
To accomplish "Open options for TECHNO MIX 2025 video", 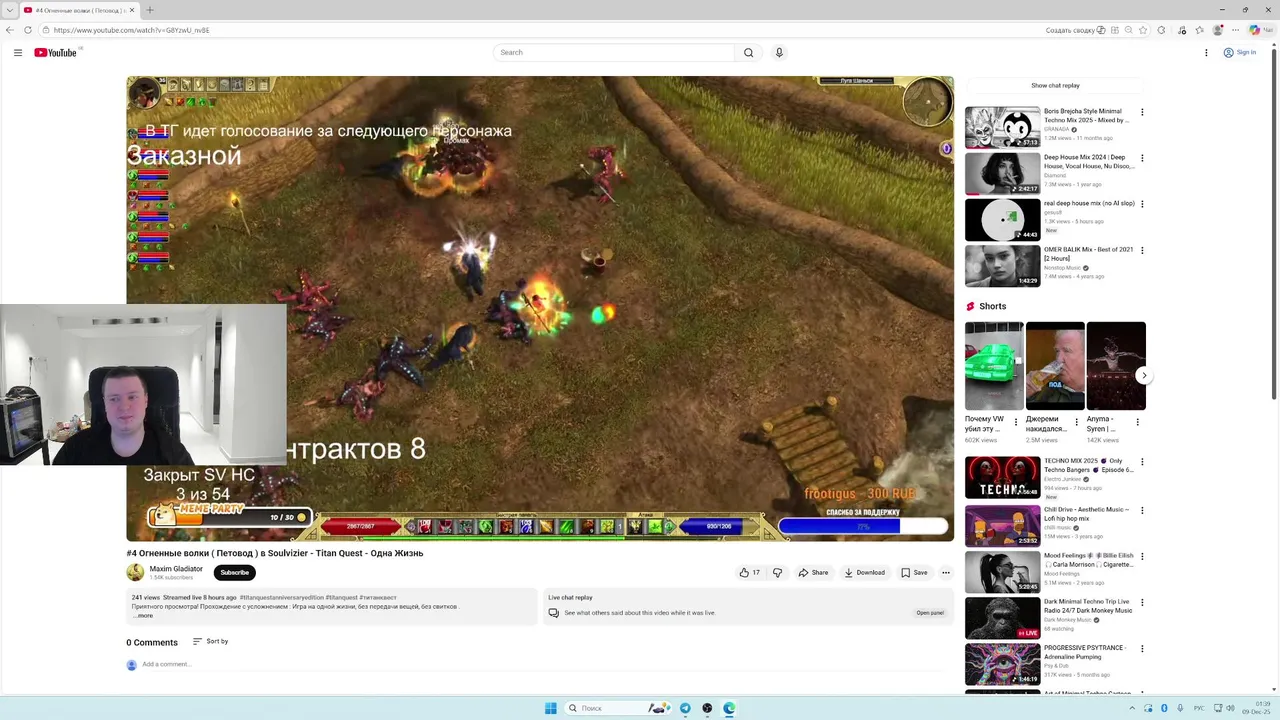I will [x=1142, y=462].
